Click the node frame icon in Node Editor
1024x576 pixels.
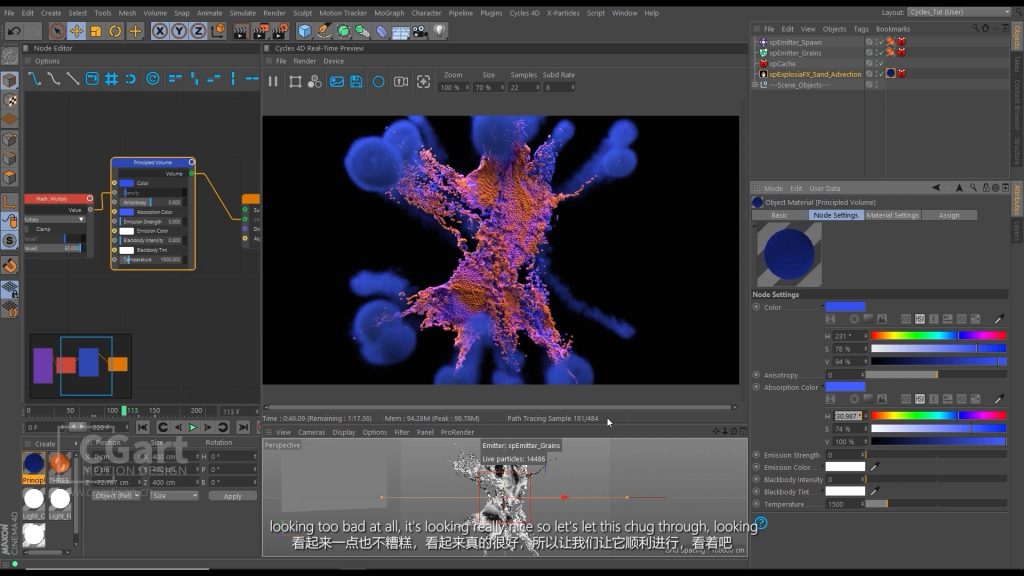pos(92,79)
